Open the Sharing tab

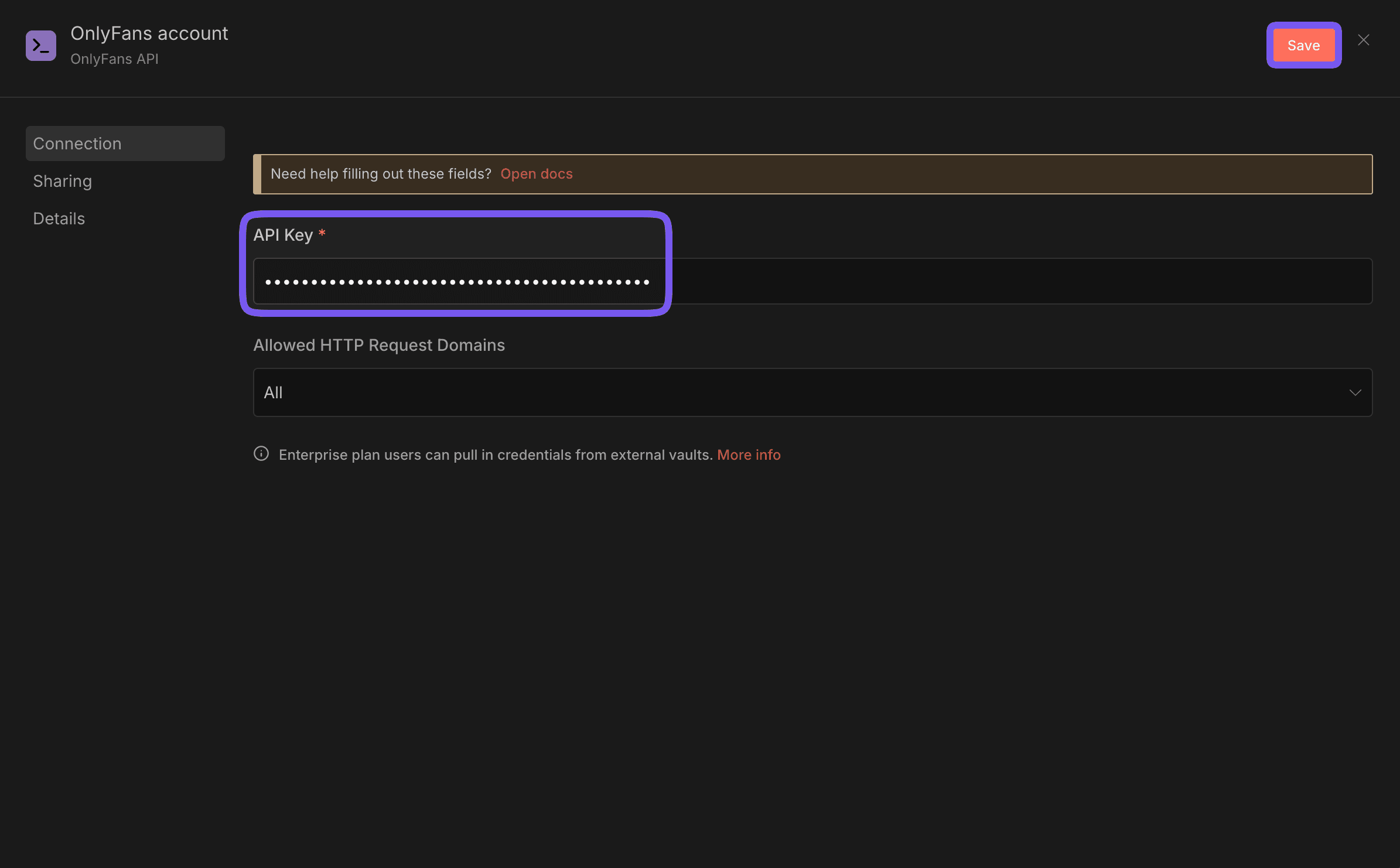[63, 181]
